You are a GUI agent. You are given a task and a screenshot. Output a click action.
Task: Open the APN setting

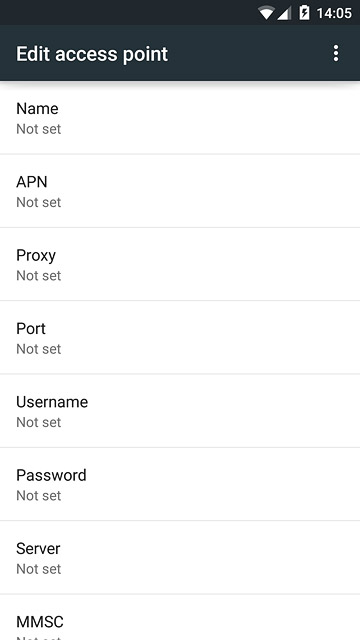click(180, 191)
